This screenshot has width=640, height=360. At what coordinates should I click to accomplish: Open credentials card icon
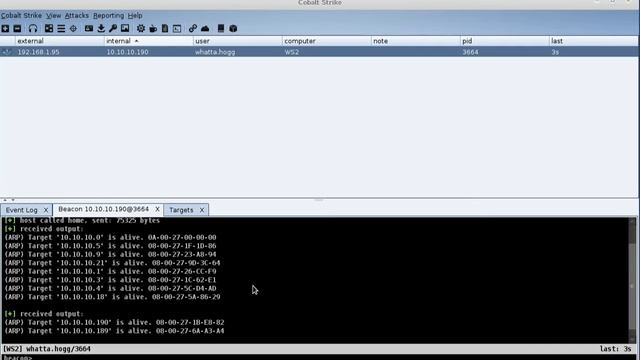coord(89,29)
